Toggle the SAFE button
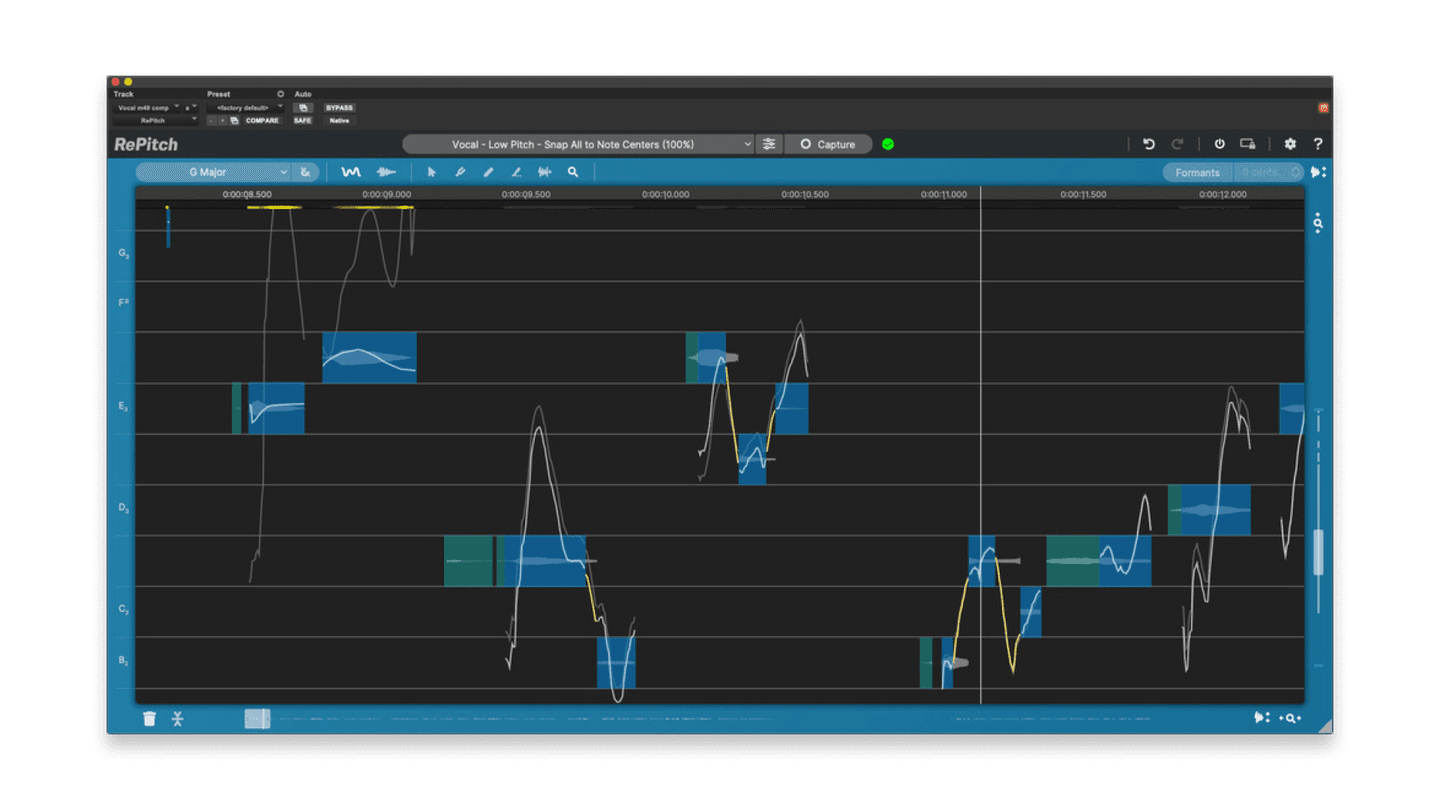Image resolution: width=1440 pixels, height=810 pixels. click(x=302, y=120)
